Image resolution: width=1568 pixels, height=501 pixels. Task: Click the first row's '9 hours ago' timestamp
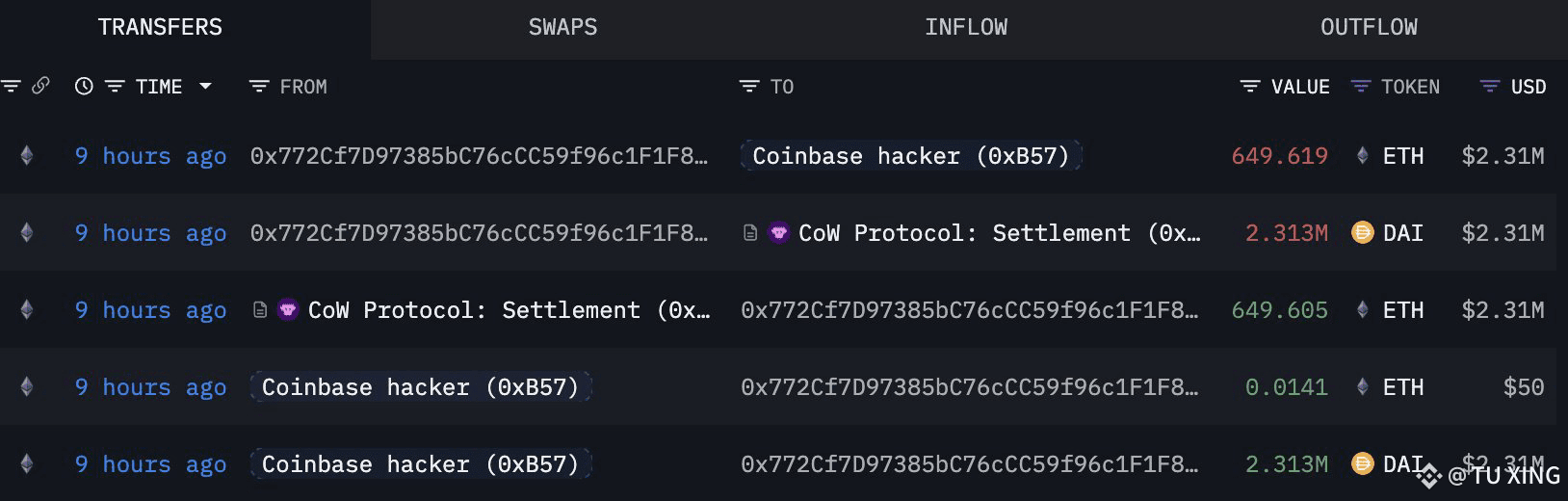(x=151, y=156)
